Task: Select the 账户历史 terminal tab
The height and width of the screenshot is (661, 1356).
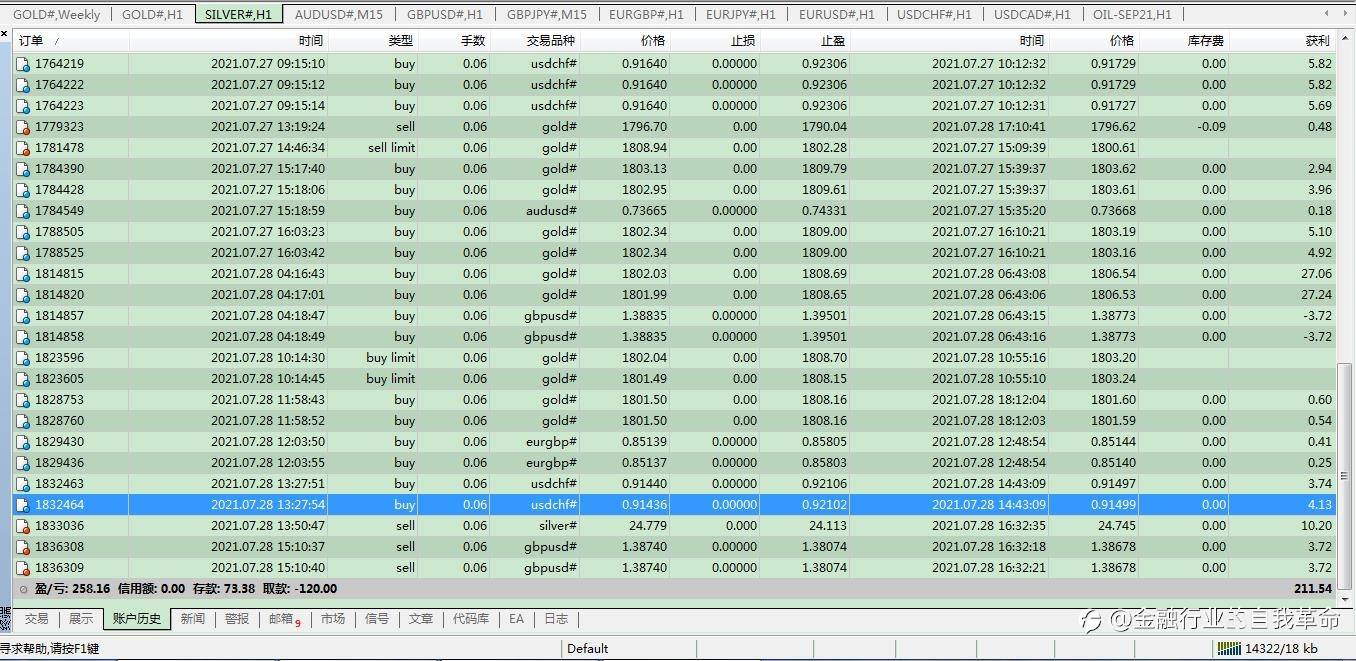Action: point(137,619)
